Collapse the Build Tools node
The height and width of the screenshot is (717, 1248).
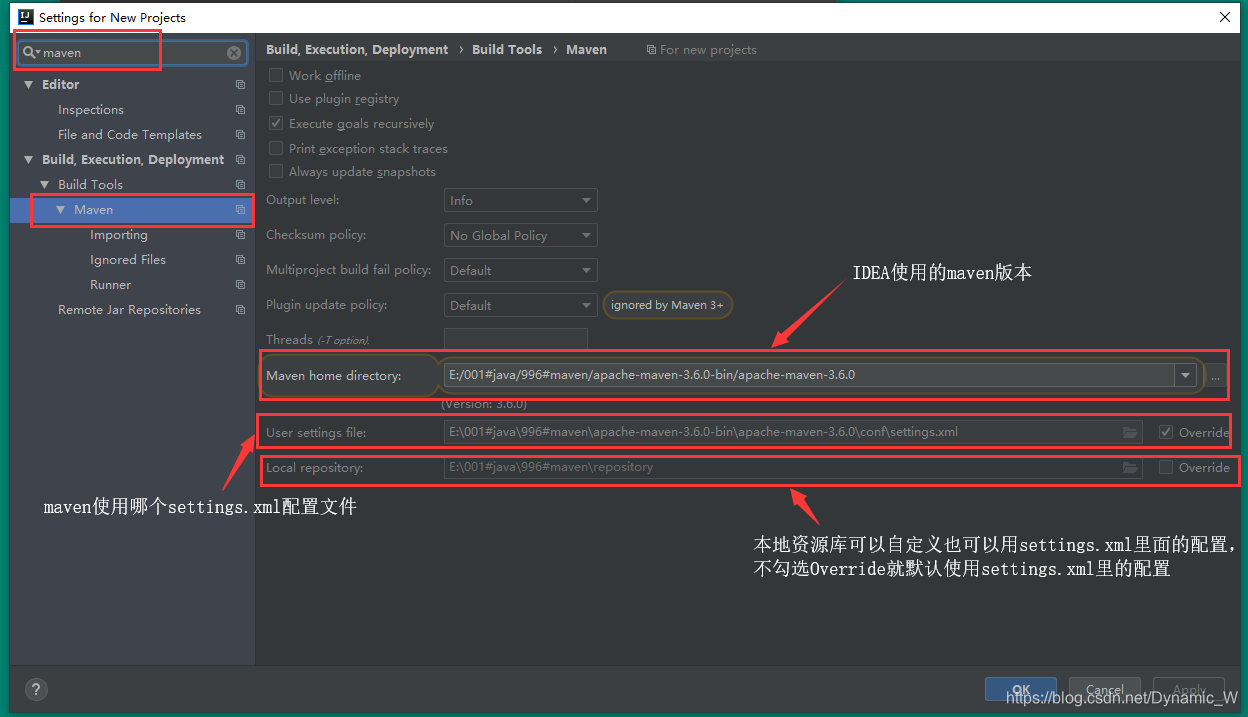[44, 185]
